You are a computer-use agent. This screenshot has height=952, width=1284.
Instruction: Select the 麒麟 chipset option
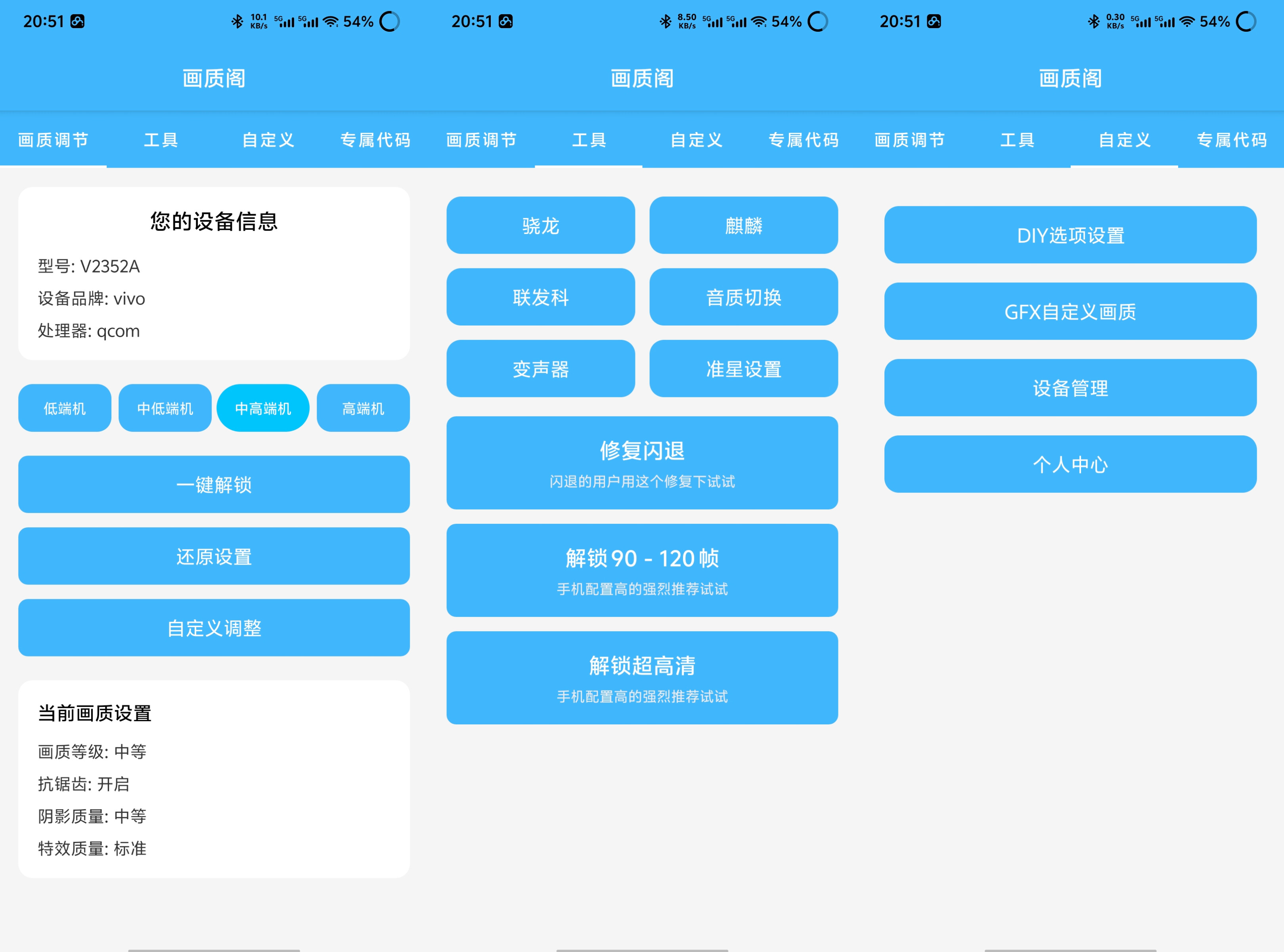coord(743,226)
